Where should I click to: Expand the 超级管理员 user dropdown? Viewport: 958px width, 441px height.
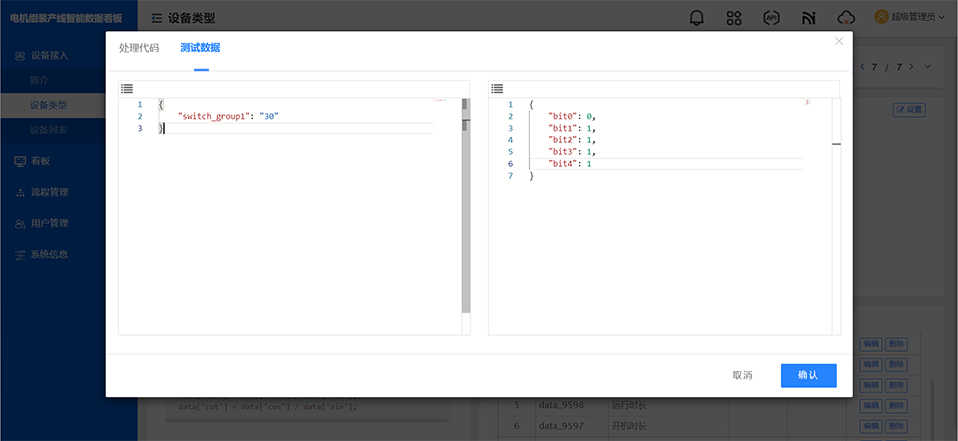pyautogui.click(x=909, y=17)
